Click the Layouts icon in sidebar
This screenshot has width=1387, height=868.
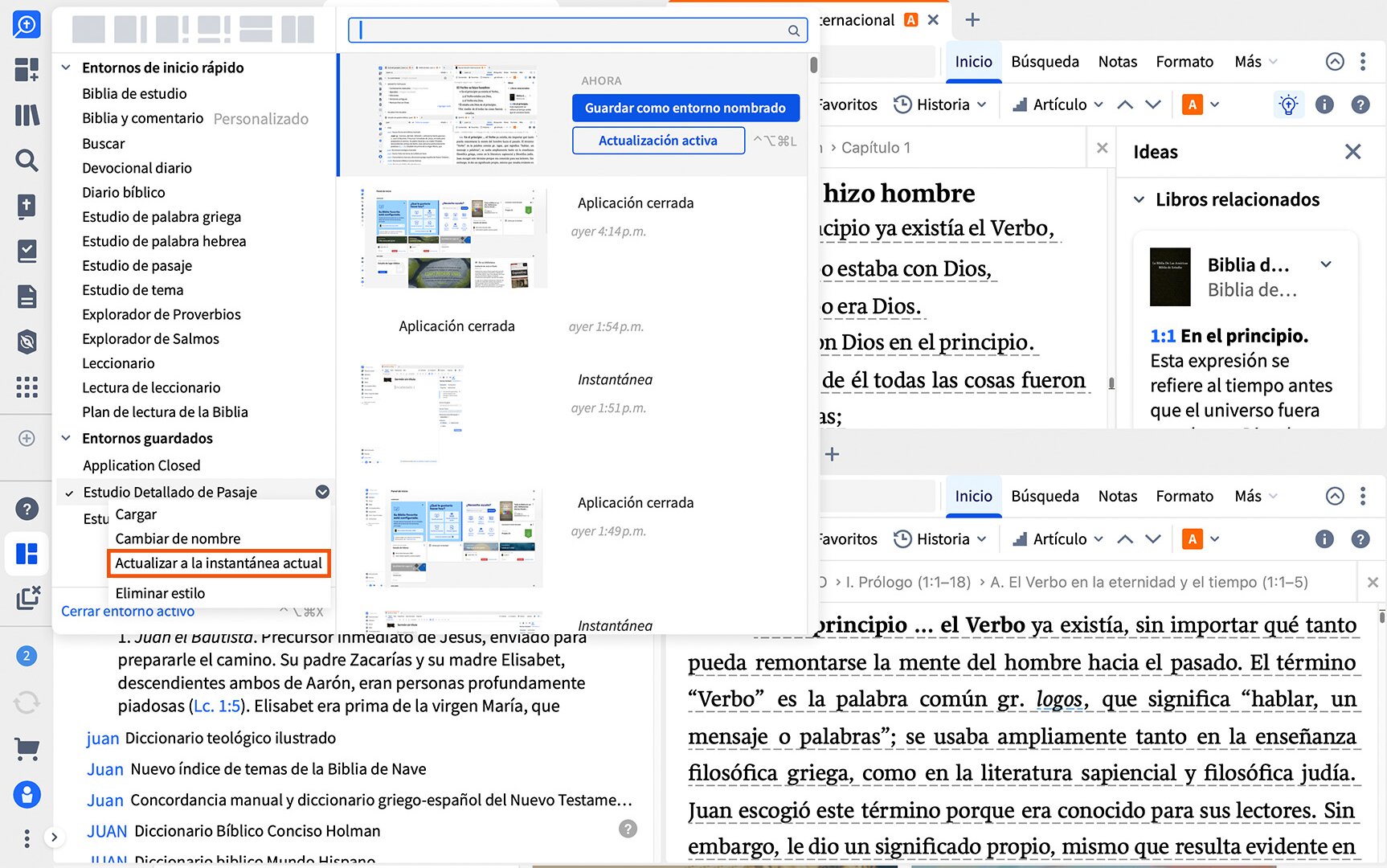coord(27,554)
